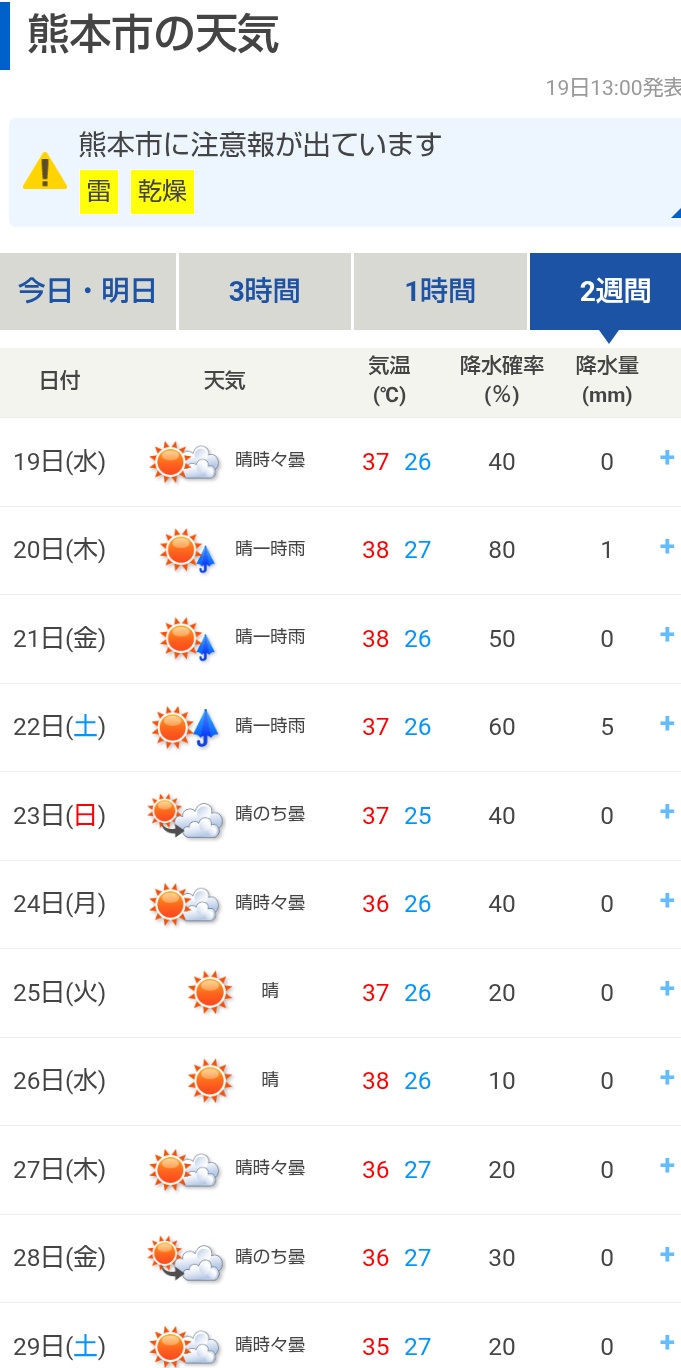Open 29日(土) details with plus

[667, 1342]
